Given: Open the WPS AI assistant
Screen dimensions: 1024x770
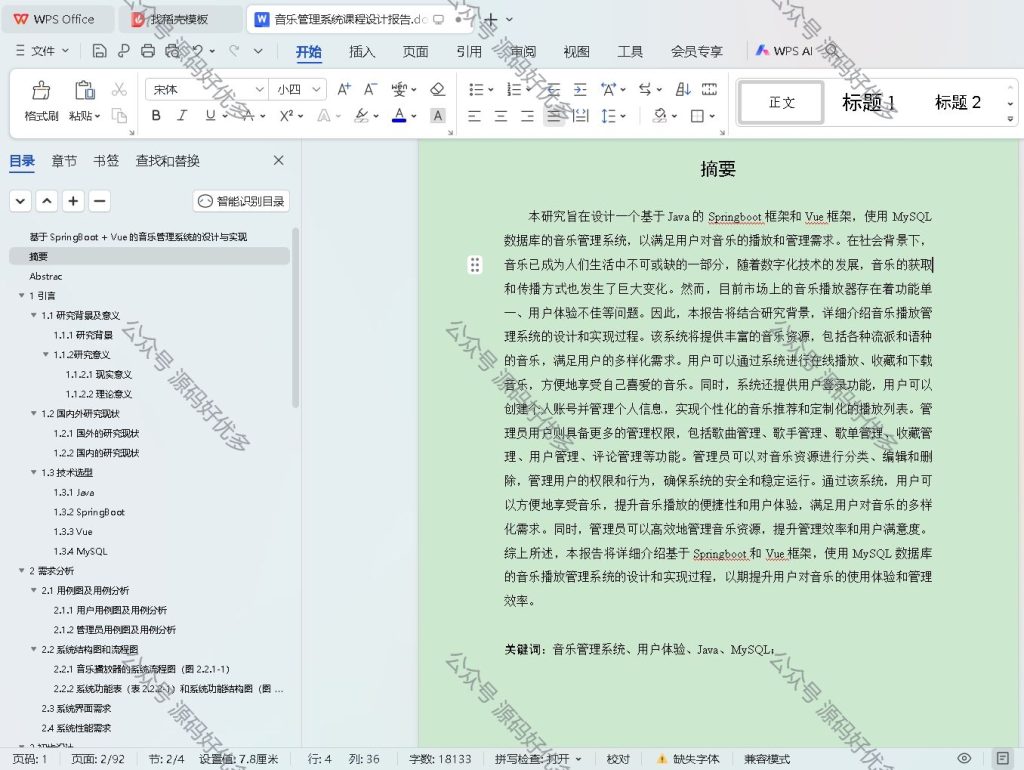Looking at the screenshot, I should pos(784,51).
